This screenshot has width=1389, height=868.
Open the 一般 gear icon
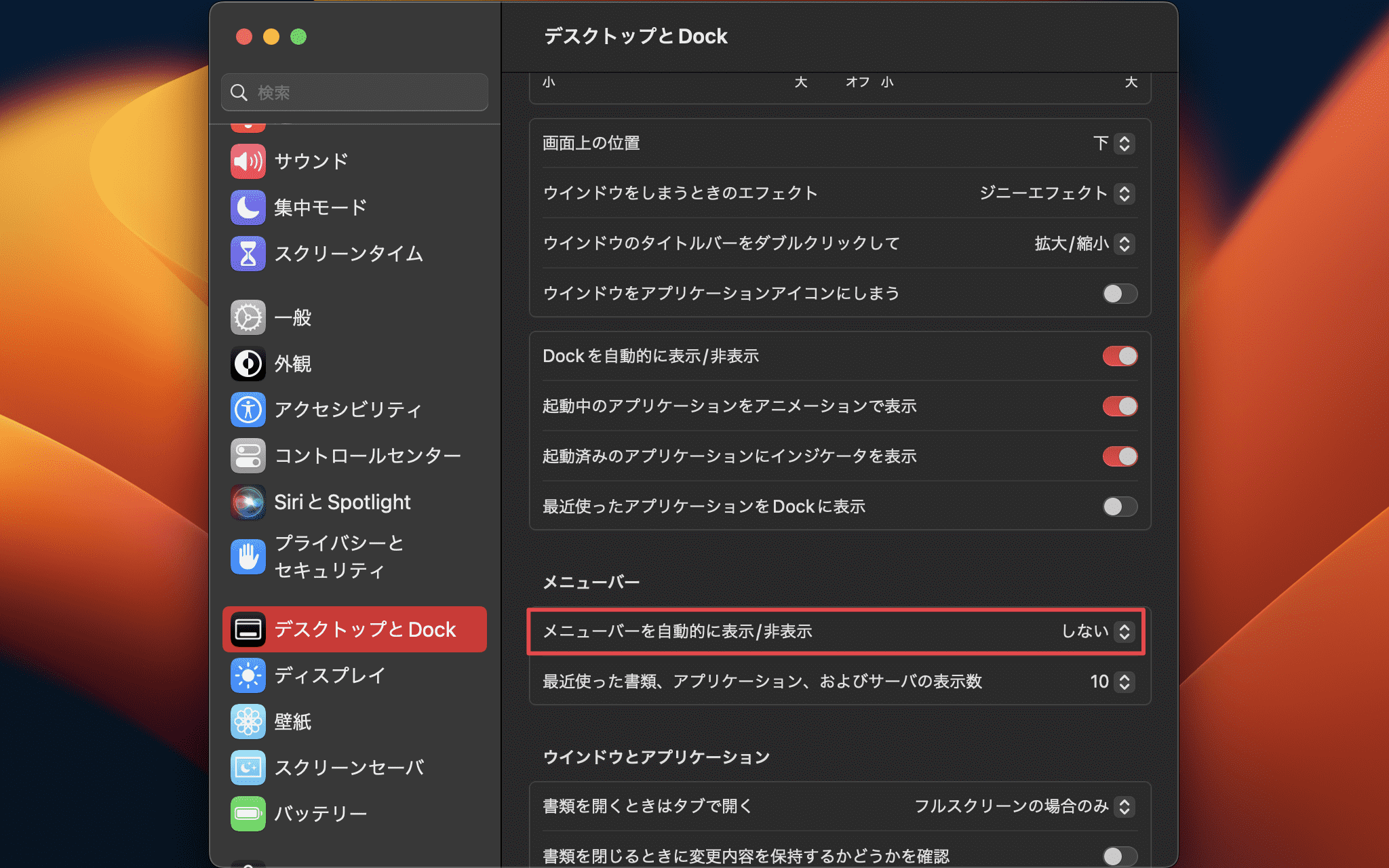pyautogui.click(x=248, y=317)
